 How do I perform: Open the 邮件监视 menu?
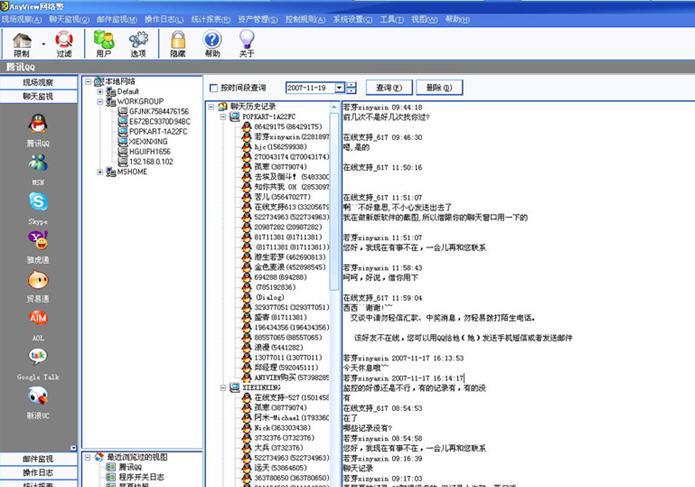[x=117, y=19]
